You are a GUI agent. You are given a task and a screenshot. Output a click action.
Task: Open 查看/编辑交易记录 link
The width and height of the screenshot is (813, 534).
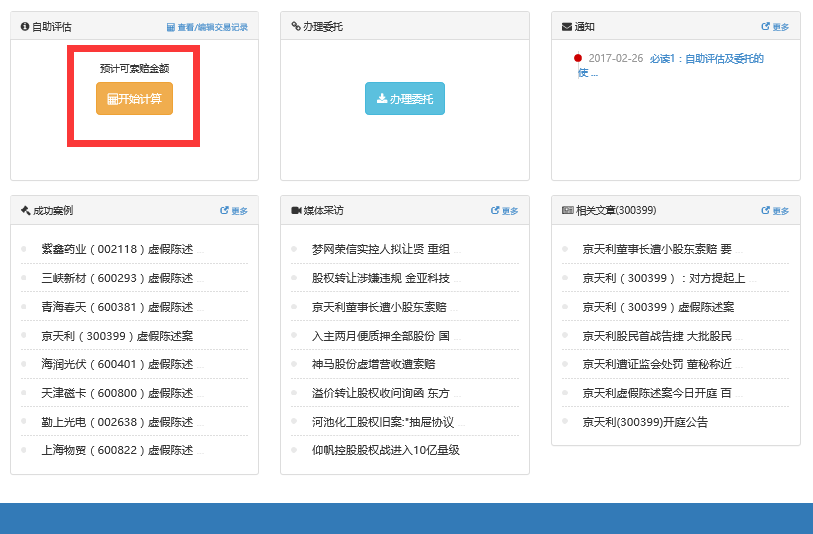pos(207,27)
